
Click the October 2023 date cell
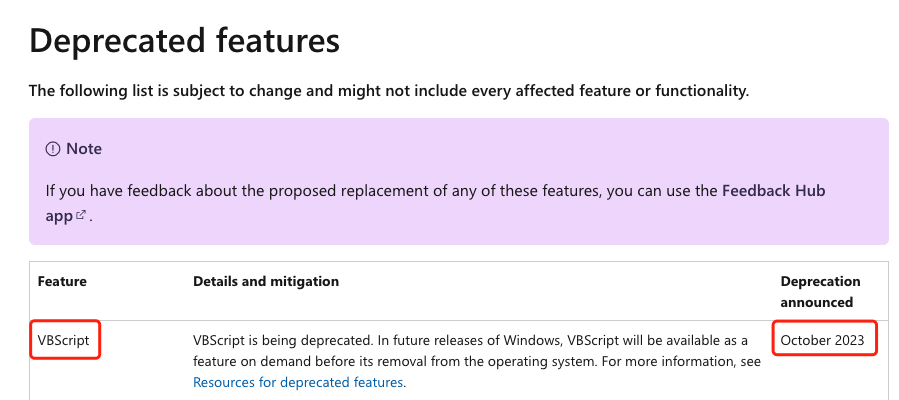[822, 340]
